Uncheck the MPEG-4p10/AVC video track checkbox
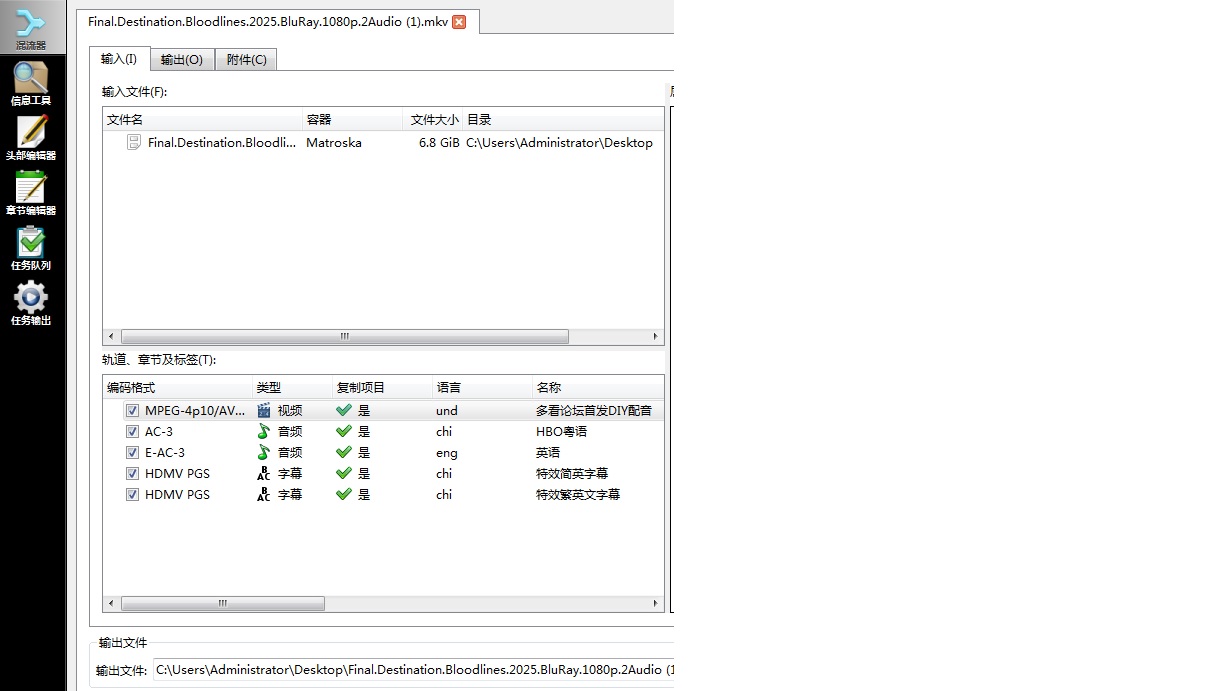Image resolution: width=1228 pixels, height=691 pixels. (x=132, y=411)
